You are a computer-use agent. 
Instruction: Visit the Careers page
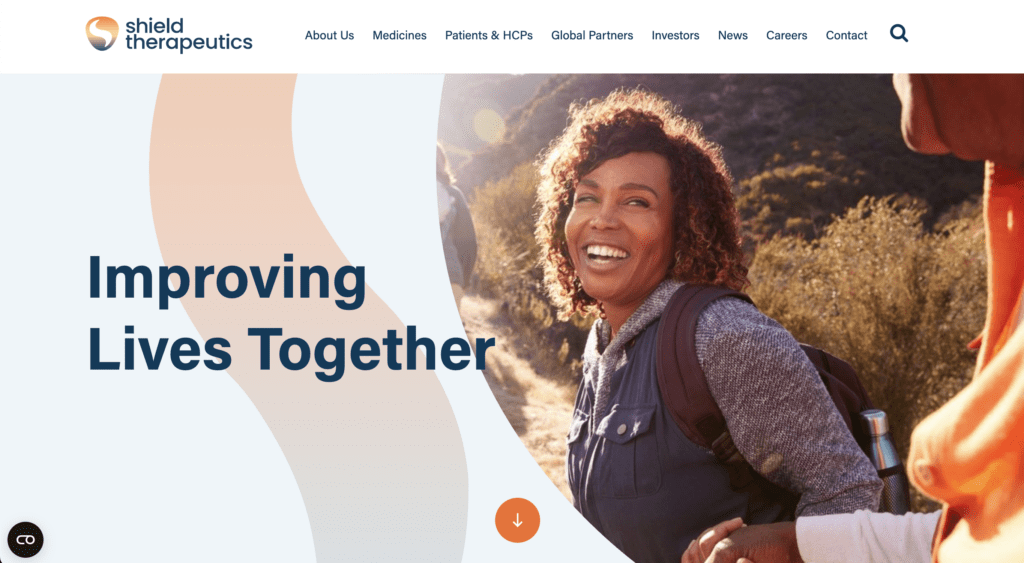(x=786, y=35)
